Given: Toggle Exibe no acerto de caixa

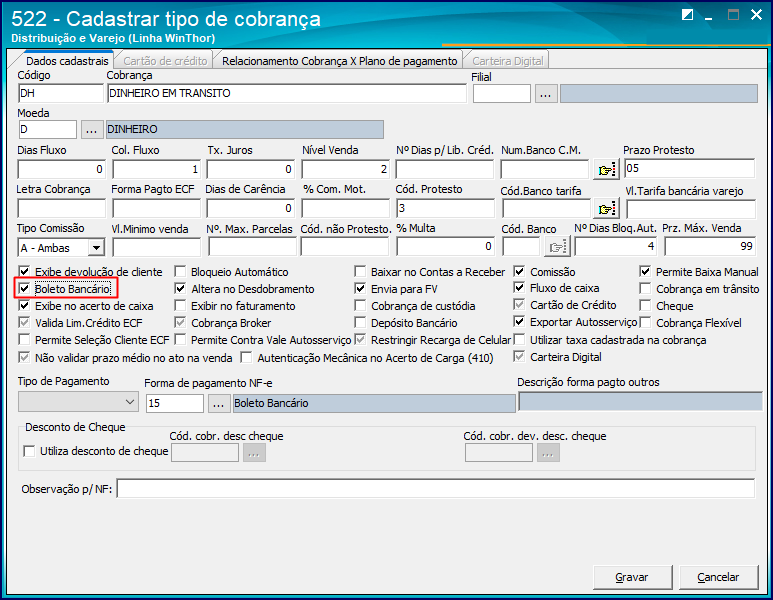Looking at the screenshot, I should tap(24, 306).
